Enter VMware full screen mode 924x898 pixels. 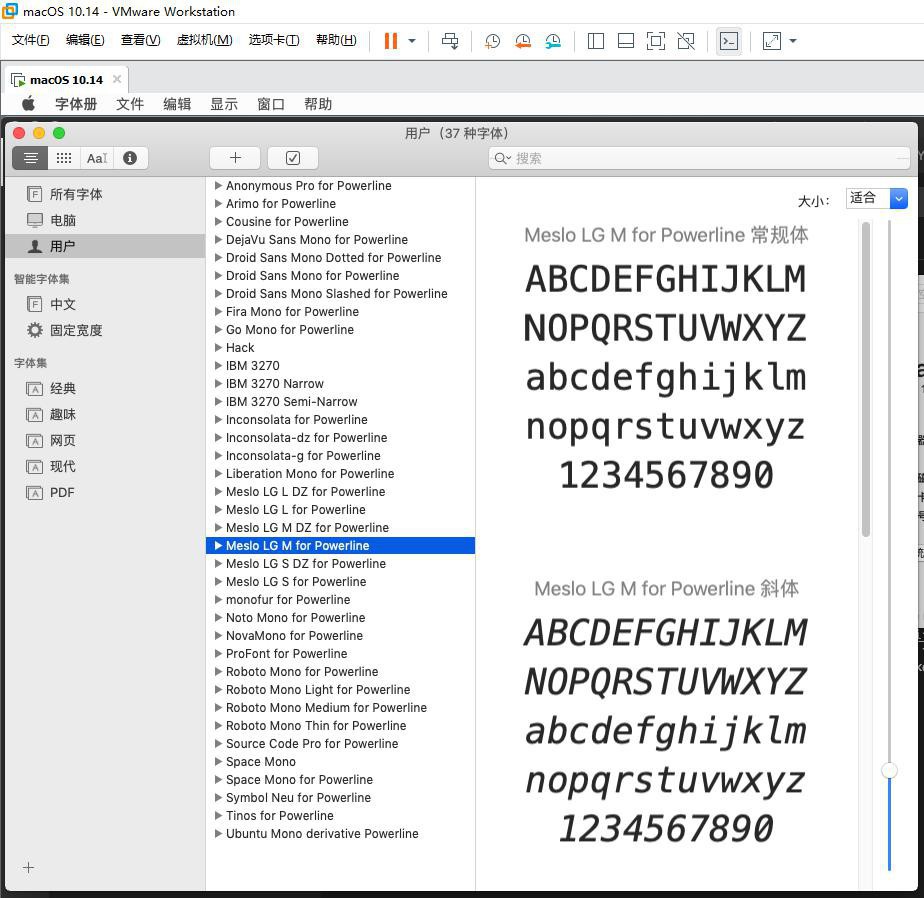point(656,41)
